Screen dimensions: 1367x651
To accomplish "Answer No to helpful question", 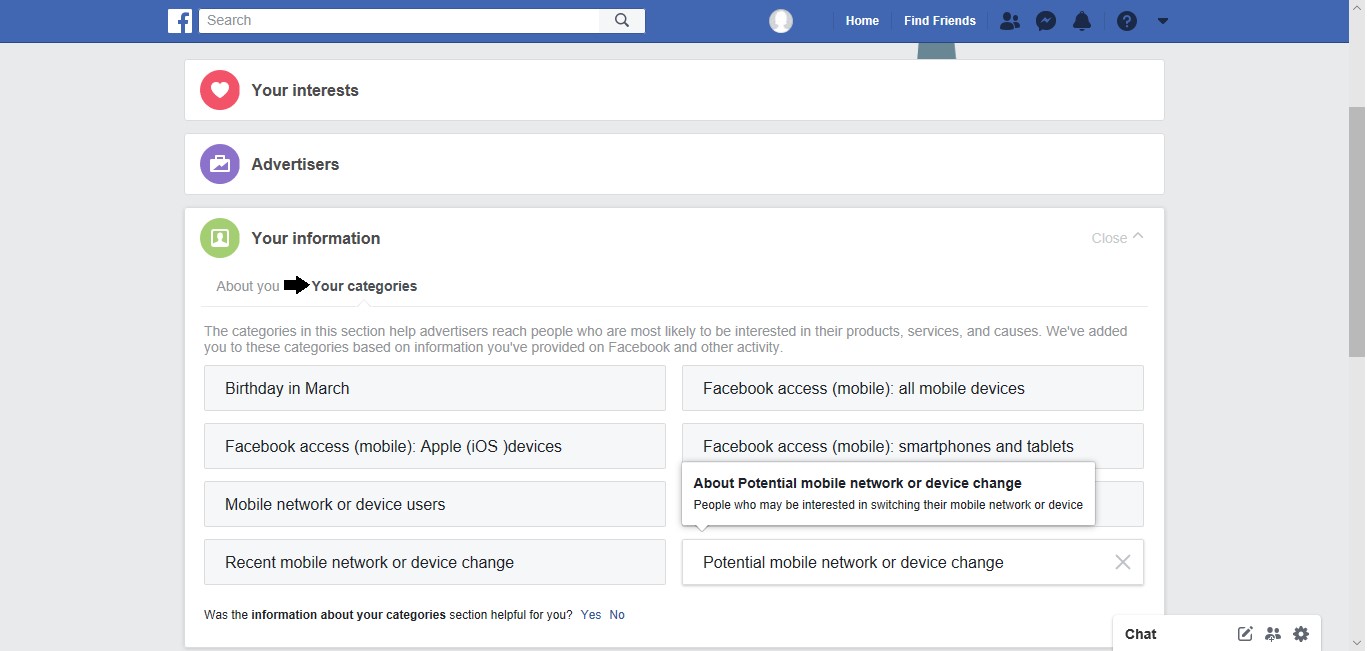I will [x=617, y=615].
